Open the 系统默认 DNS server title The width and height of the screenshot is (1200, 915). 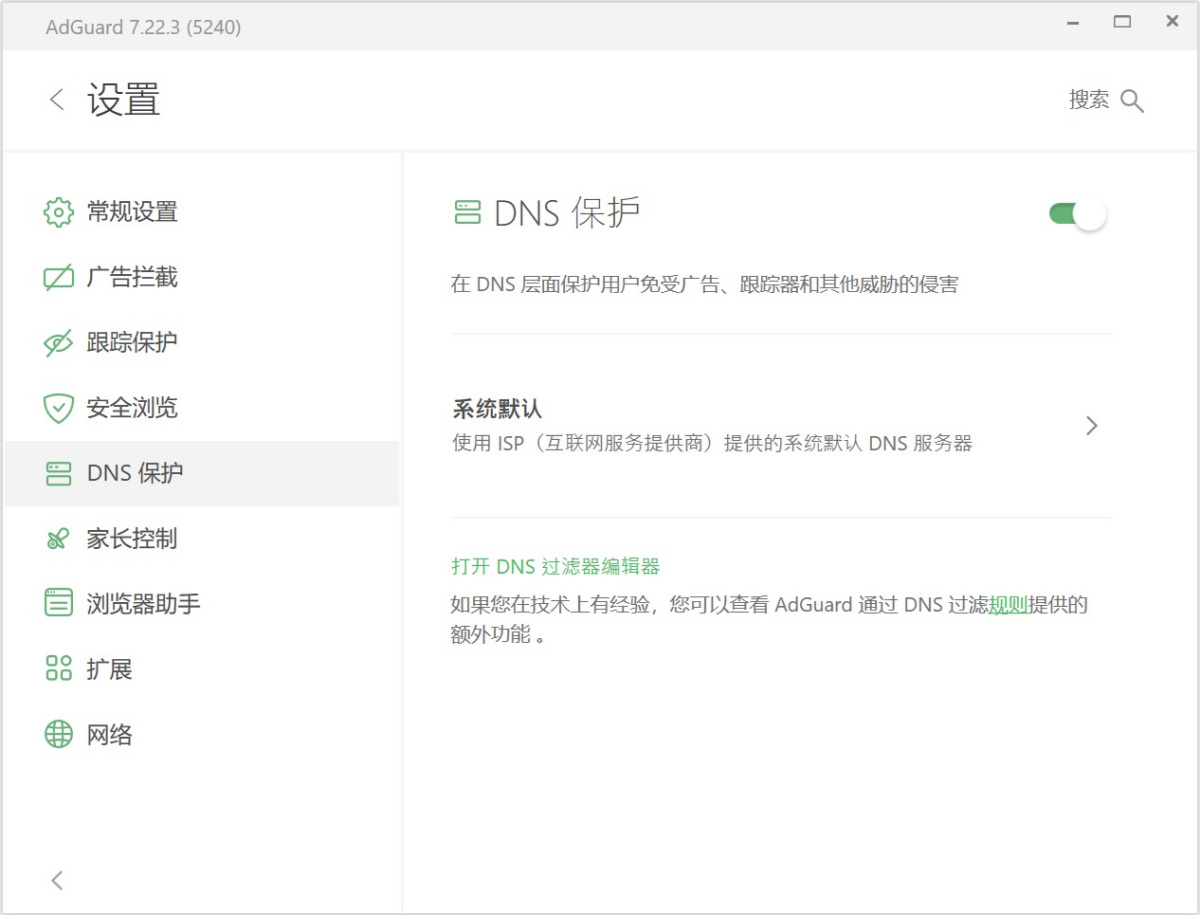497,409
